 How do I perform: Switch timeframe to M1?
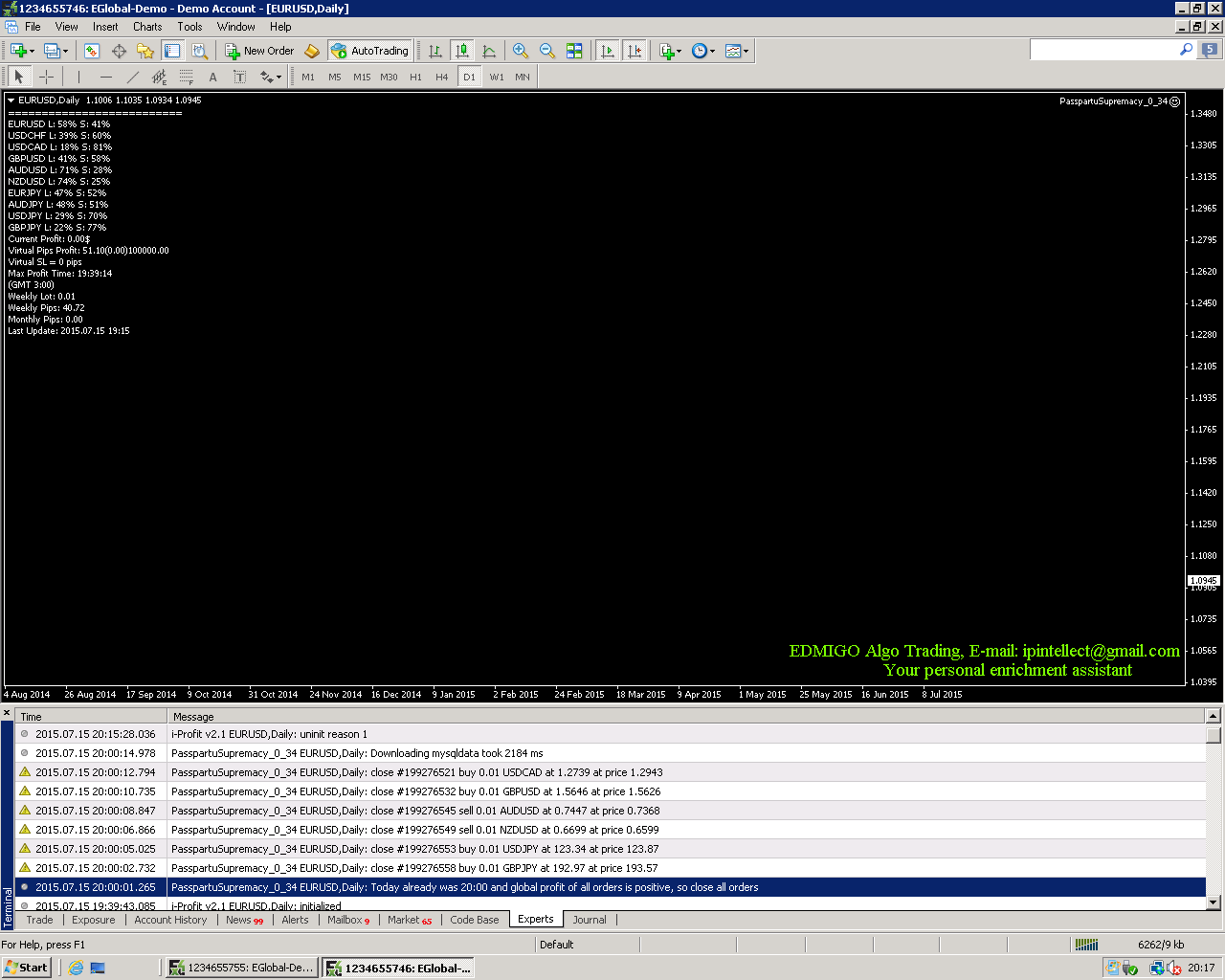(x=308, y=77)
